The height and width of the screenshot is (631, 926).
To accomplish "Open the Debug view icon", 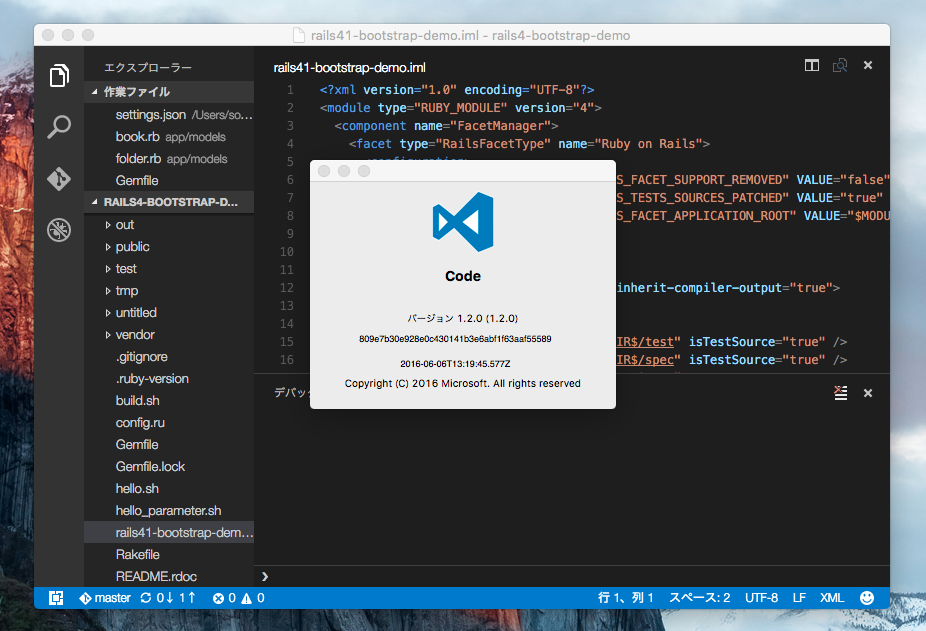I will [59, 231].
